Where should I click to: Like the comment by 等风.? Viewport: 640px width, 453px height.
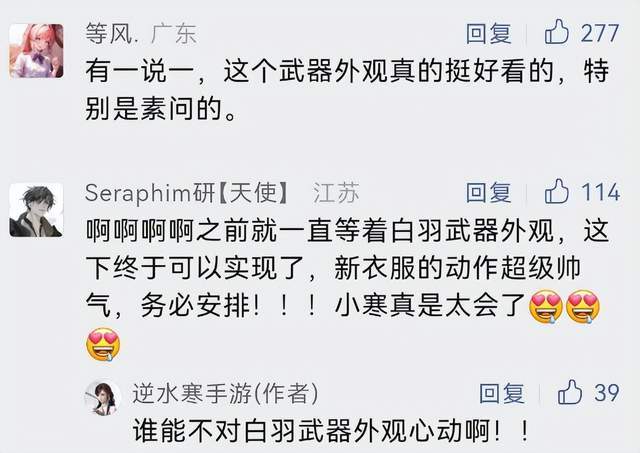pyautogui.click(x=556, y=32)
